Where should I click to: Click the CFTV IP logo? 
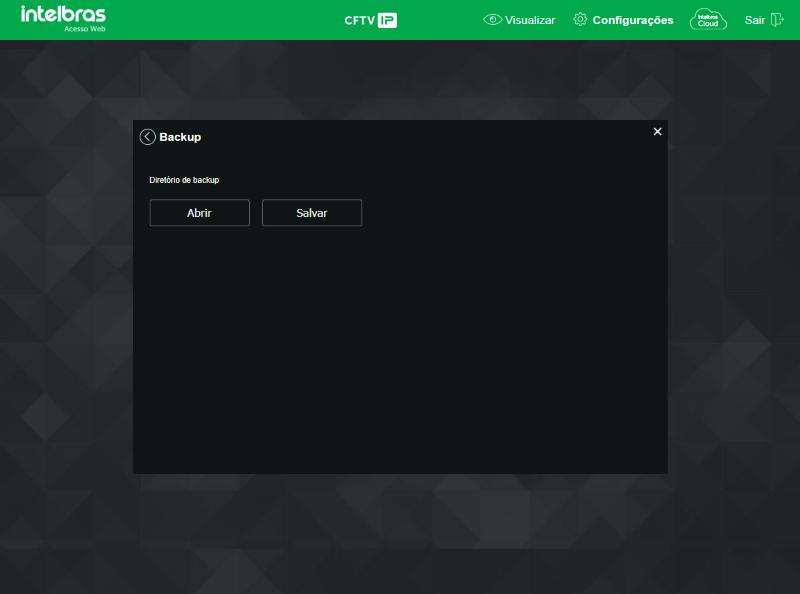(x=370, y=20)
